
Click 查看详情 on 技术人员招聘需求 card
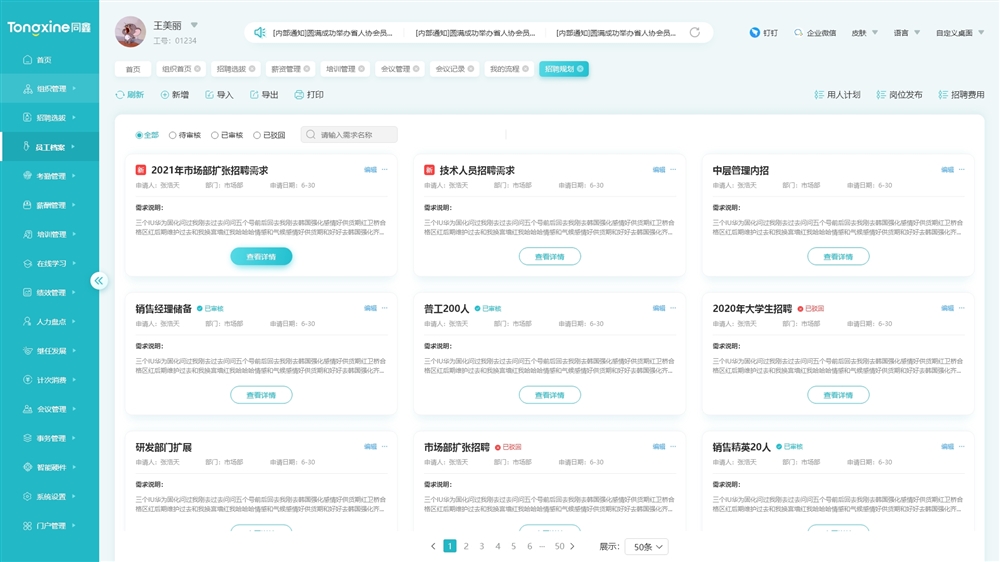point(549,257)
